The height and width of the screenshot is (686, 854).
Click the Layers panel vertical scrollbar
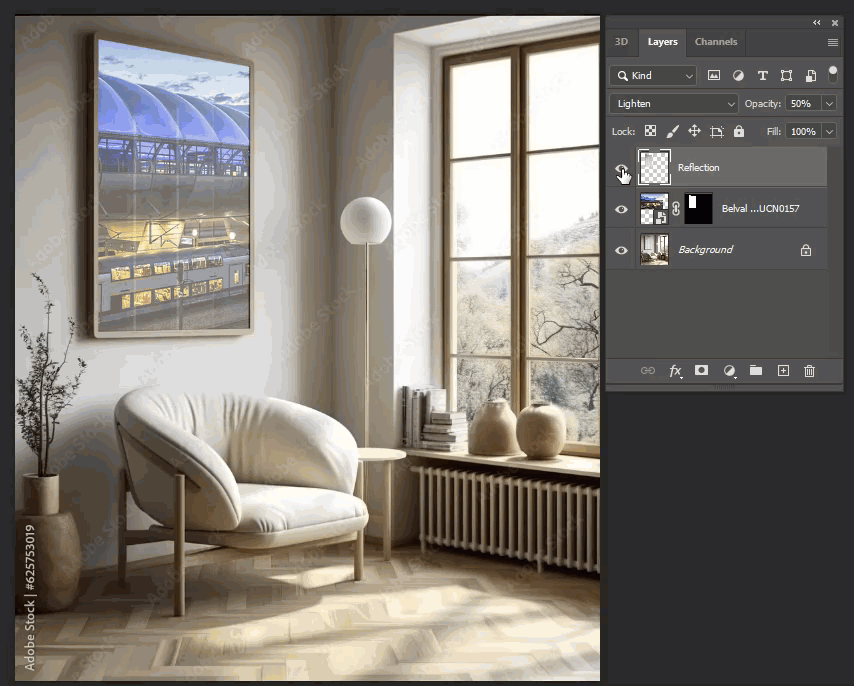835,250
